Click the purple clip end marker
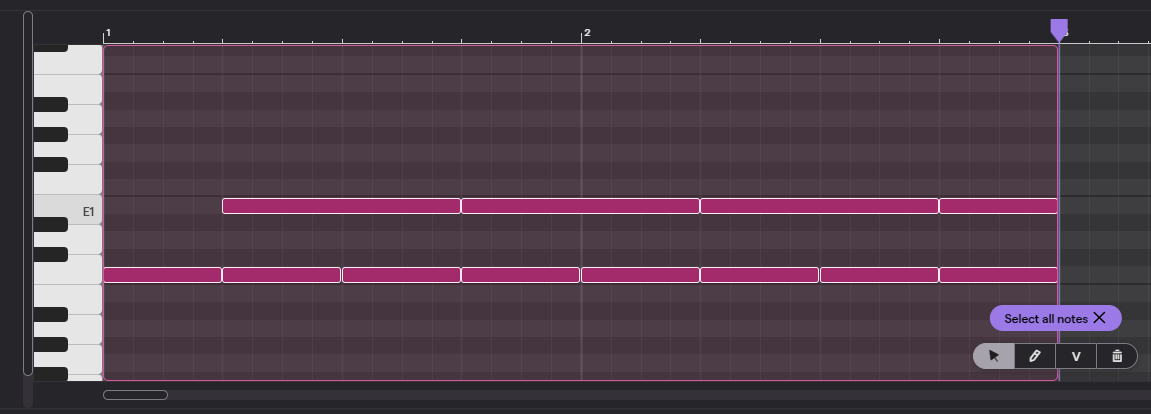 click(1059, 29)
